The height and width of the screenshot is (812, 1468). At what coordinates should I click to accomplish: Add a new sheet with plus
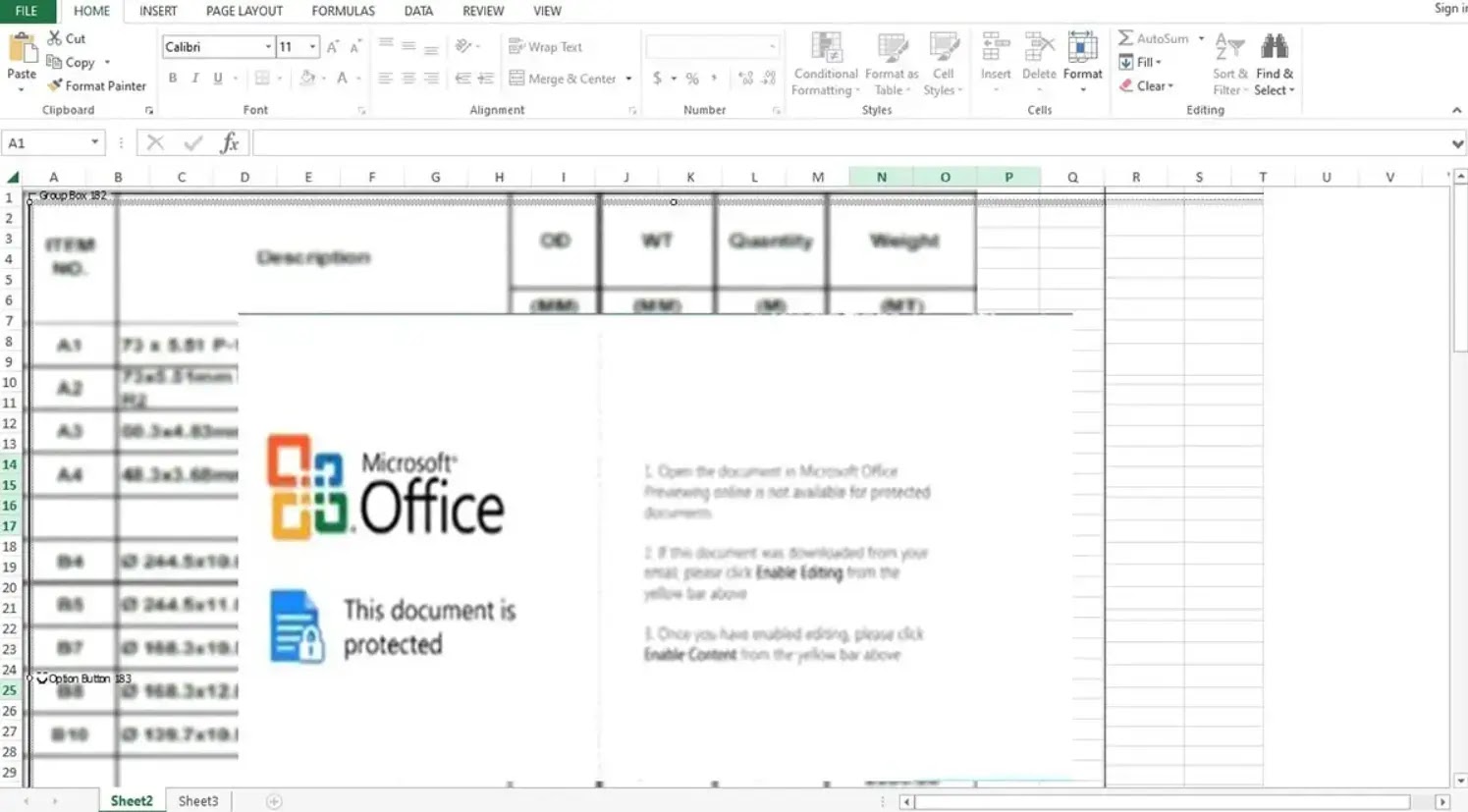274,802
